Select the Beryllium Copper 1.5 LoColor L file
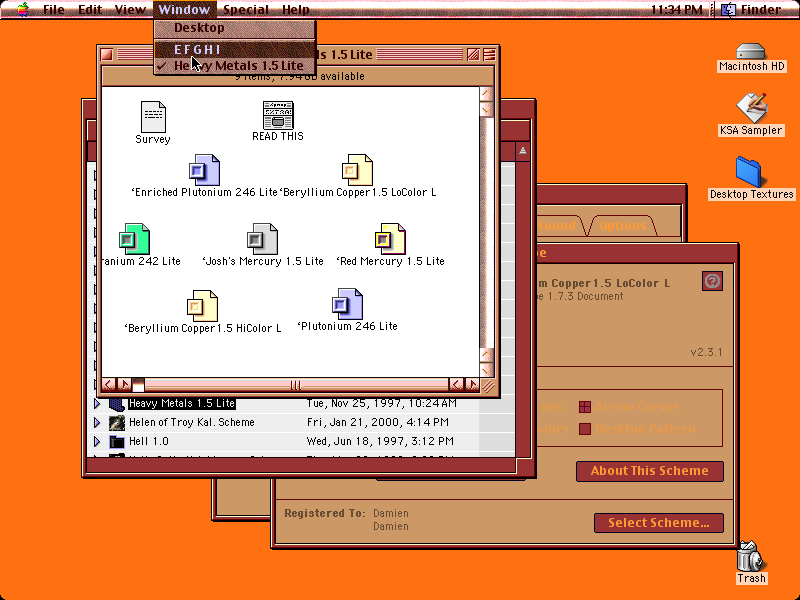 tap(357, 170)
